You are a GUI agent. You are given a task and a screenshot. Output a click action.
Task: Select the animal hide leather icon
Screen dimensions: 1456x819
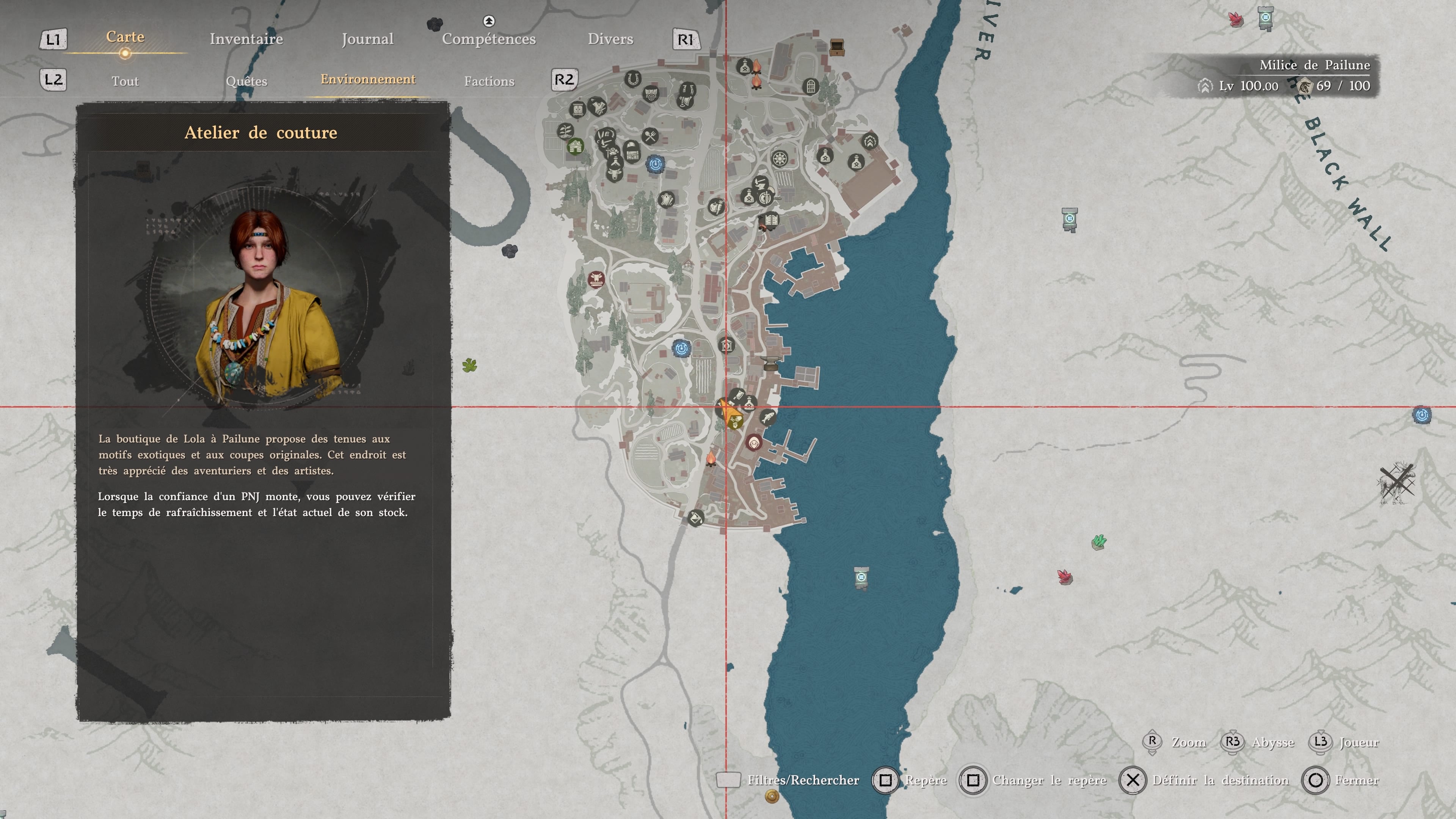point(667,199)
